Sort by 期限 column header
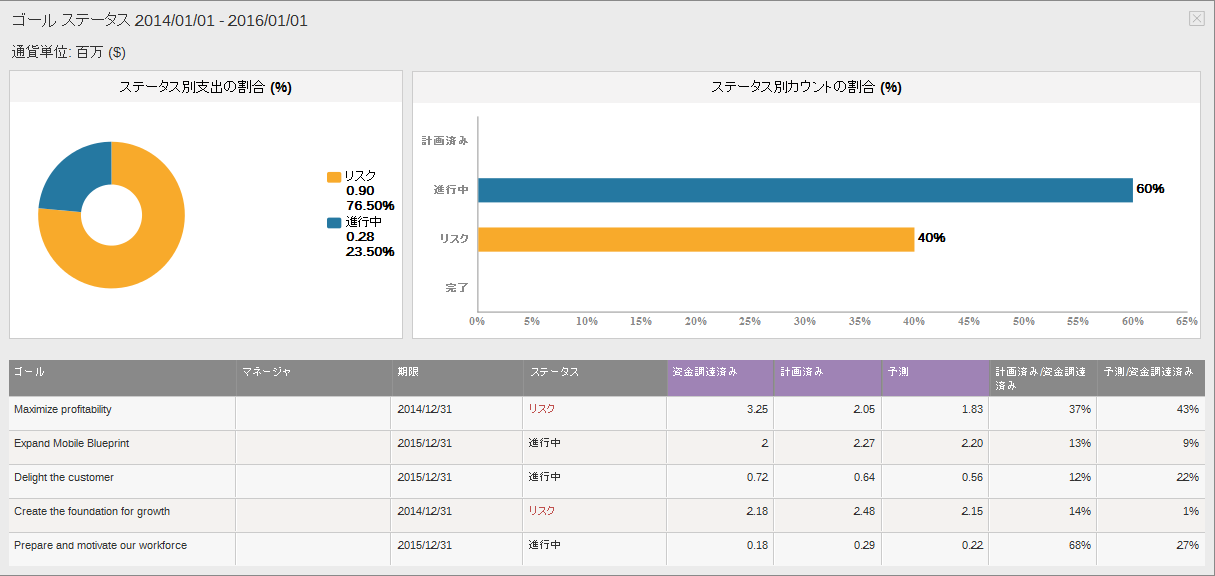This screenshot has height=576, width=1215. [408, 371]
